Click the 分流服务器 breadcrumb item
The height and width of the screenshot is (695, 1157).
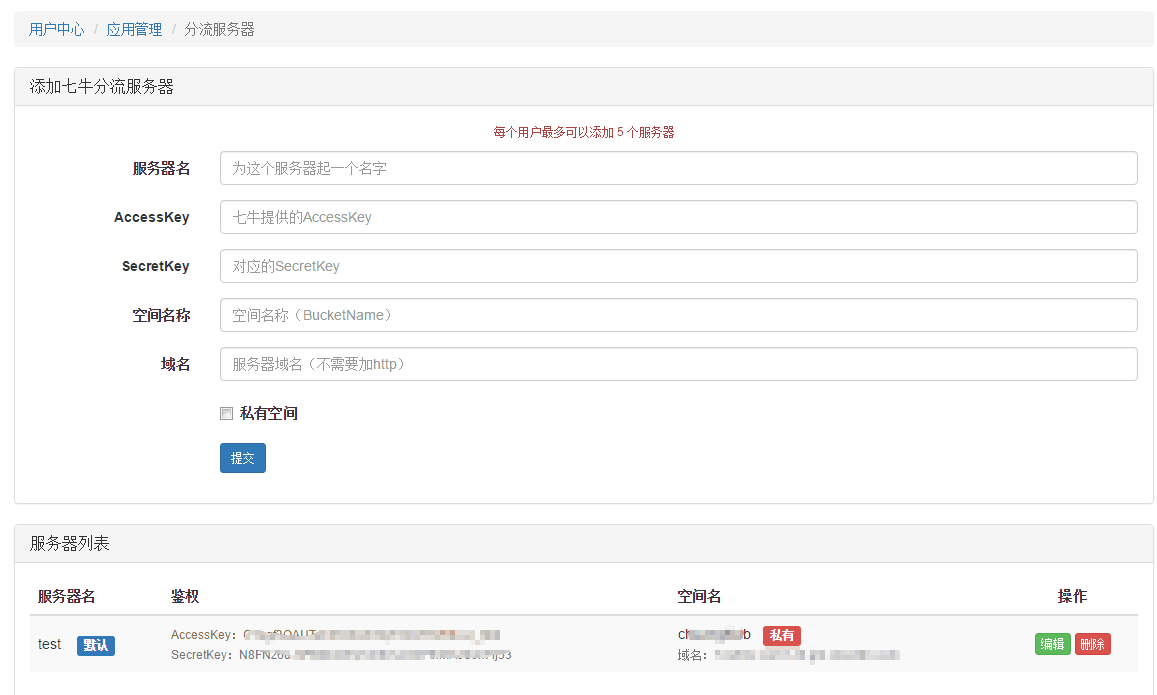[x=219, y=30]
